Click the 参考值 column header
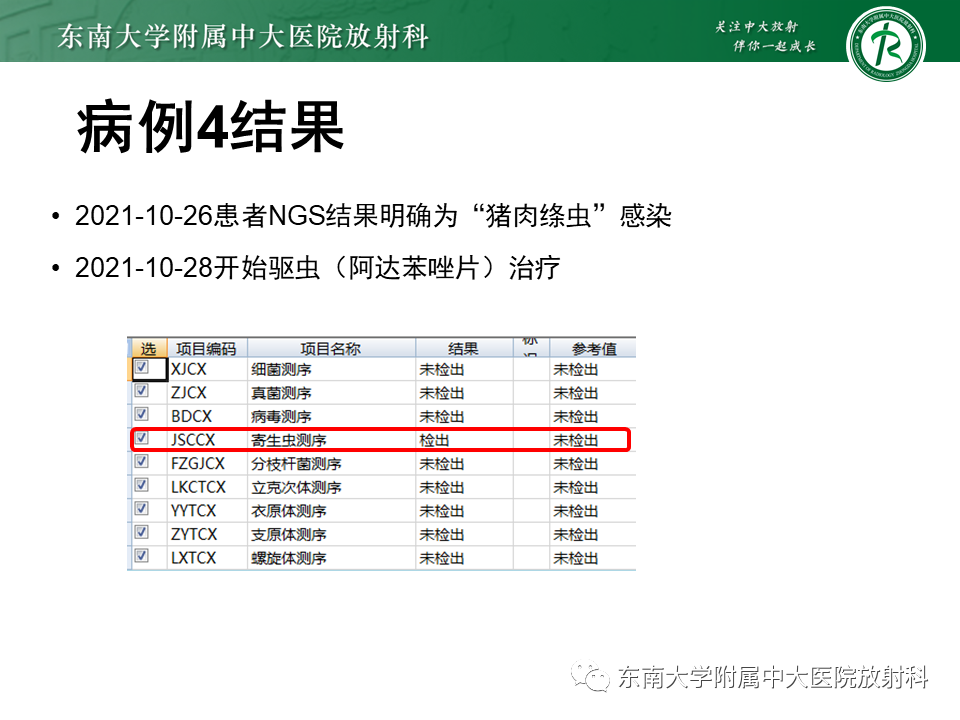 tap(593, 348)
